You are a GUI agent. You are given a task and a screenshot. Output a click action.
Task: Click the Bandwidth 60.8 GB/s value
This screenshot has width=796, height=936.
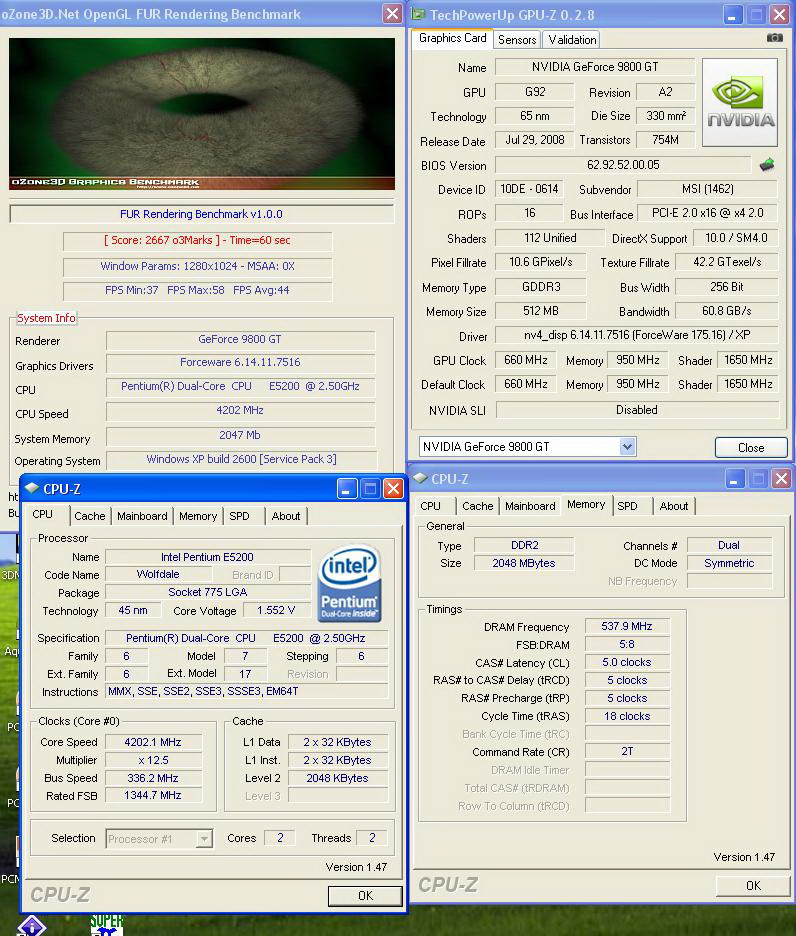(727, 311)
